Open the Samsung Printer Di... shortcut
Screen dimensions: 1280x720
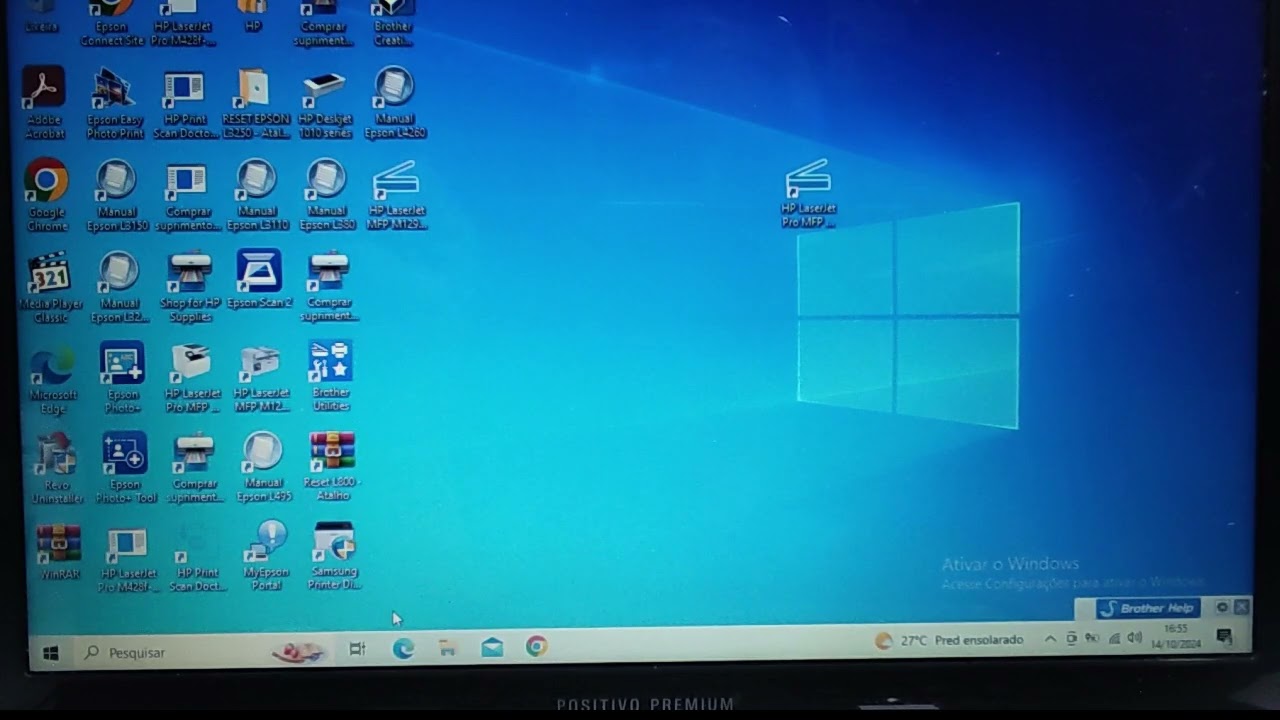[334, 554]
